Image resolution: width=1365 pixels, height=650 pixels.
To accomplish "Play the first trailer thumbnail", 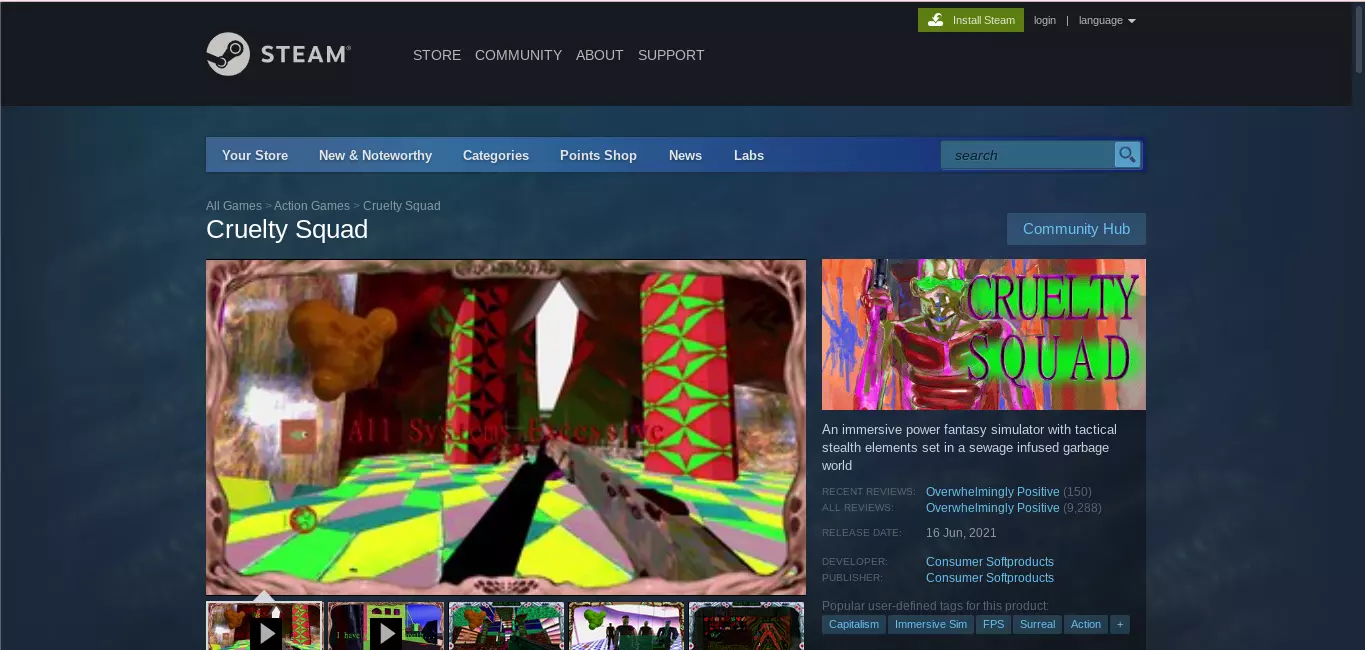I will 265,626.
